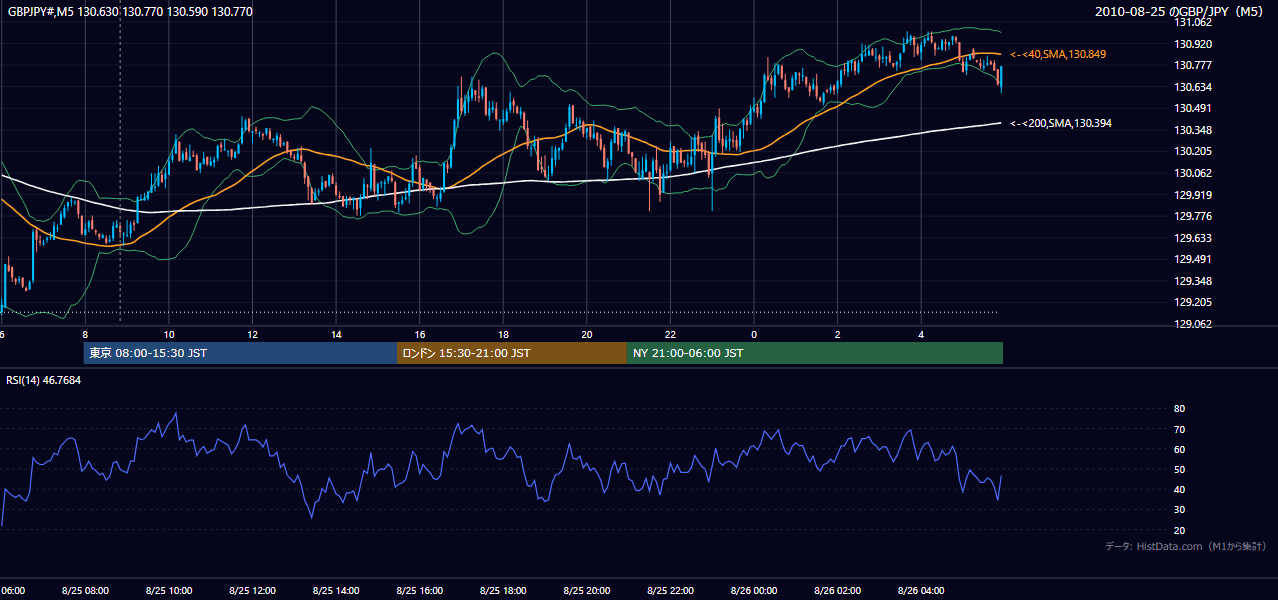
Task: Click RSI axis level 50
Action: 1179,469
